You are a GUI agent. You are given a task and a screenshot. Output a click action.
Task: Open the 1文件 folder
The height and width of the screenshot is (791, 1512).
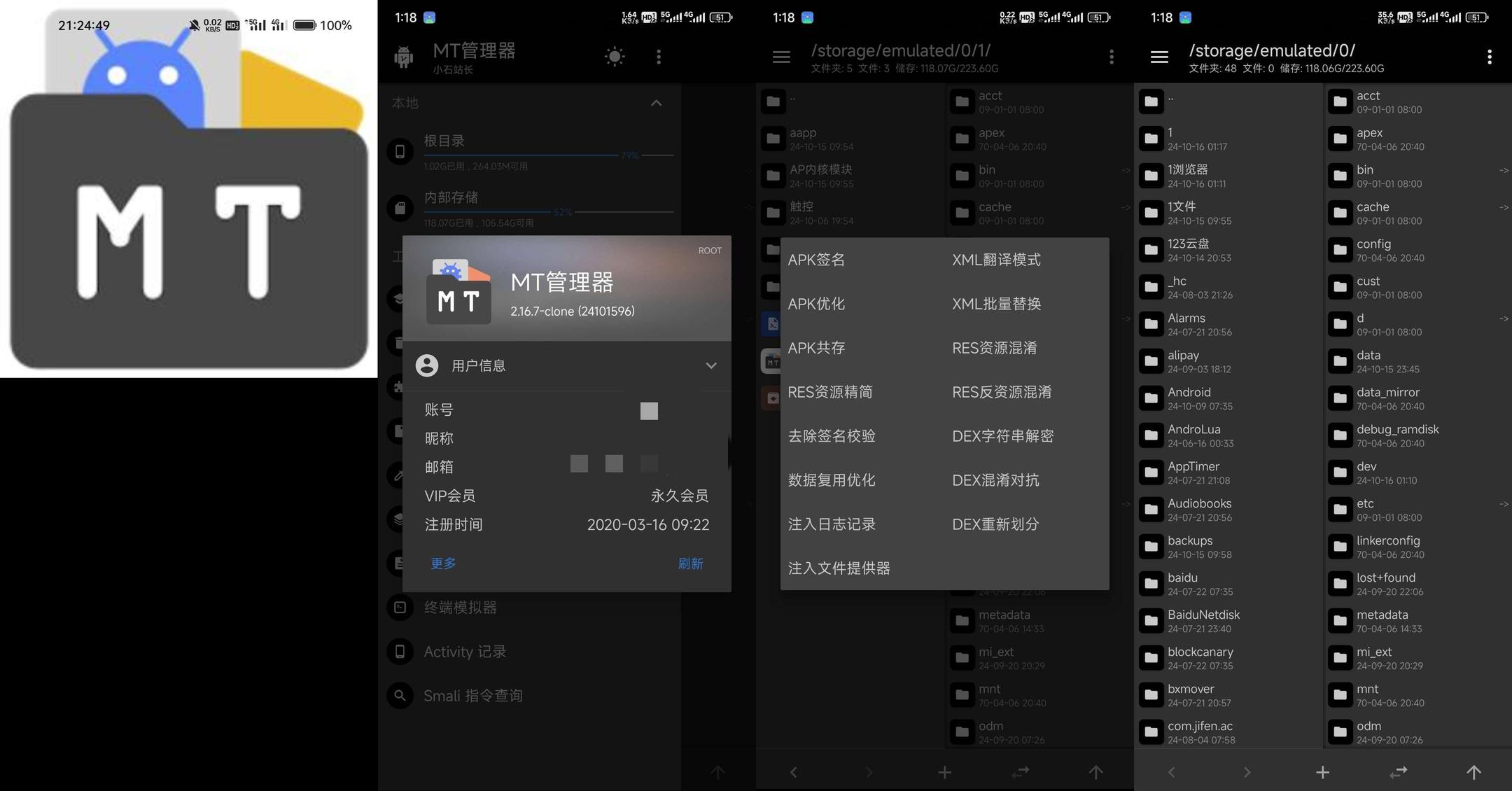(x=1228, y=213)
